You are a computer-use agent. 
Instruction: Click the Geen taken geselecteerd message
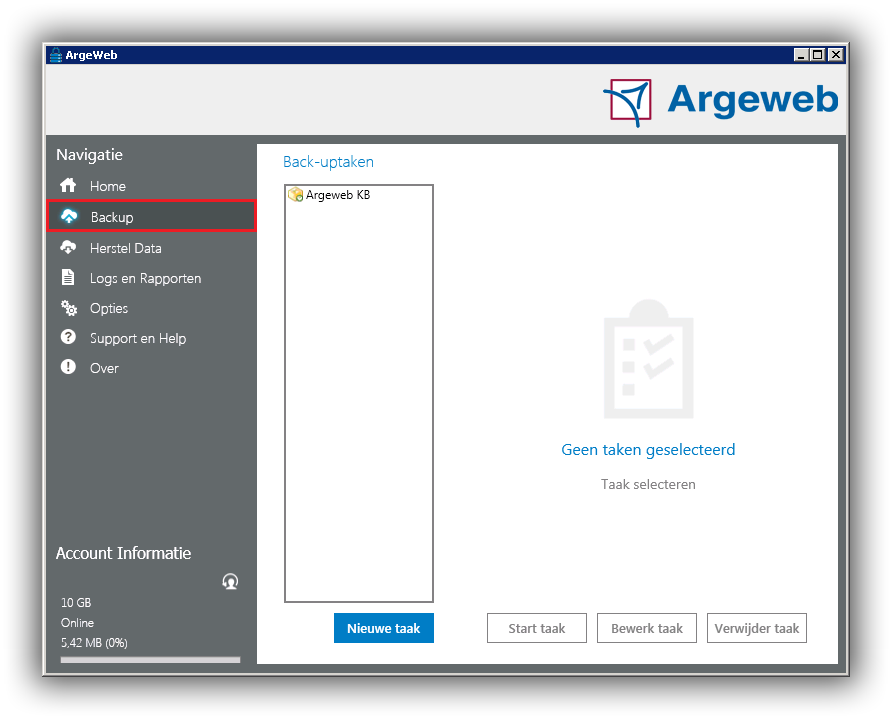click(x=648, y=449)
